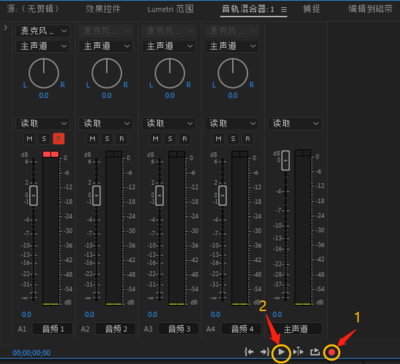400x364 pixels.
Task: Open the microphone input dropdown on Audio 1
Action: click(x=43, y=31)
